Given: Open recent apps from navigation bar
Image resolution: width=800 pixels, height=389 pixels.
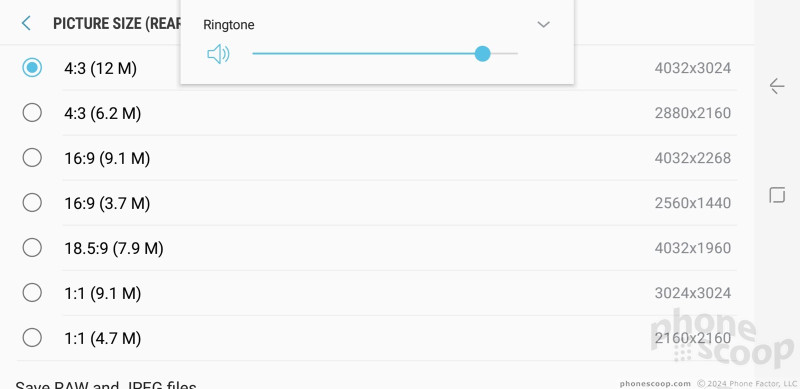Looking at the screenshot, I should pyautogui.click(x=777, y=195).
